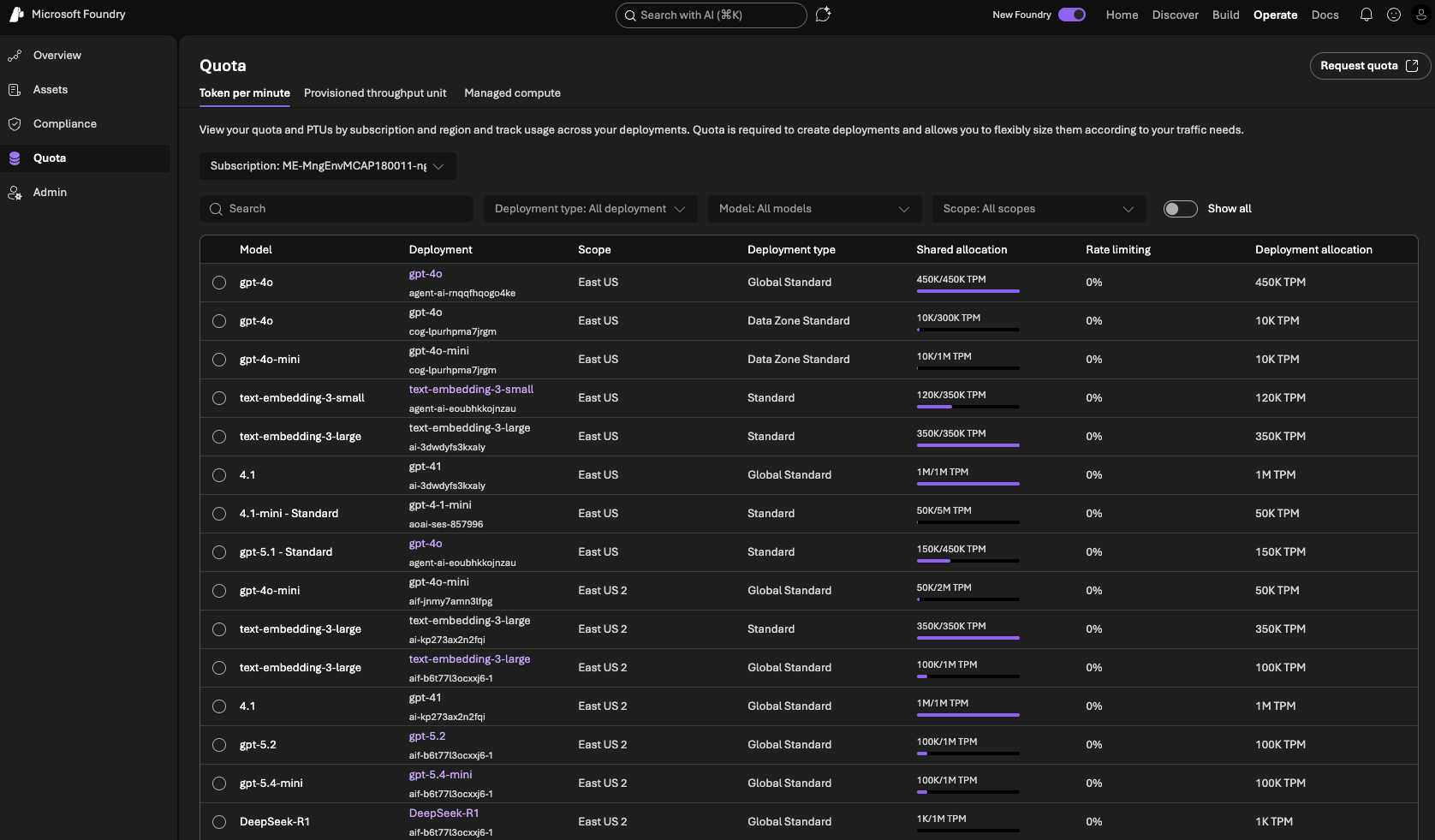
Task: Open the notifications bell icon
Action: [x=1367, y=15]
